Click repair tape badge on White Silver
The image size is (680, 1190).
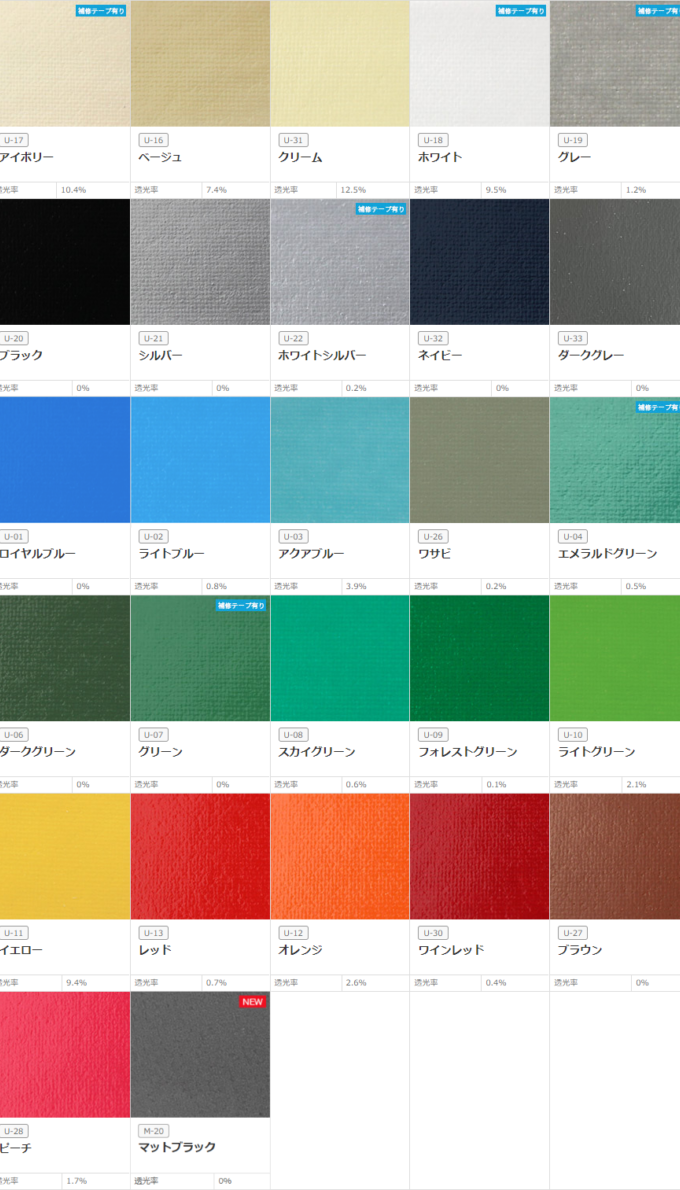(380, 209)
